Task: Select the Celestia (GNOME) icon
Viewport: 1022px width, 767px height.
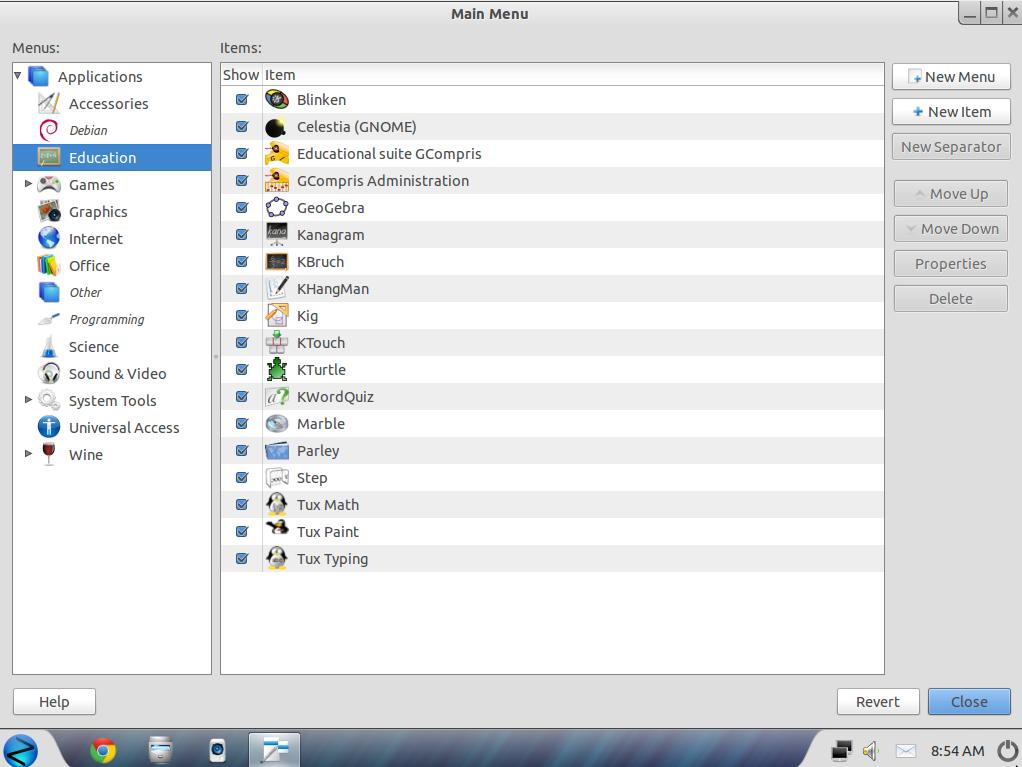Action: tap(277, 127)
